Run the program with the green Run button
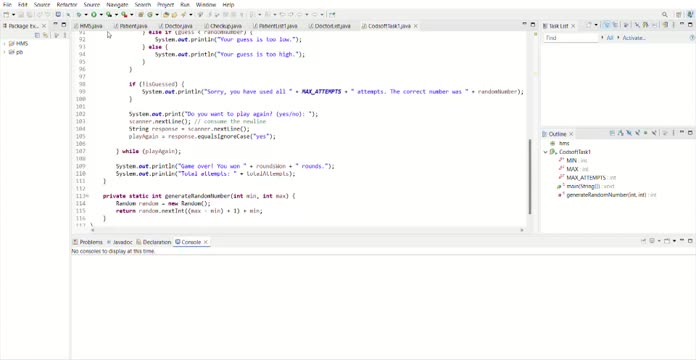The image size is (696, 360). [x=94, y=15]
